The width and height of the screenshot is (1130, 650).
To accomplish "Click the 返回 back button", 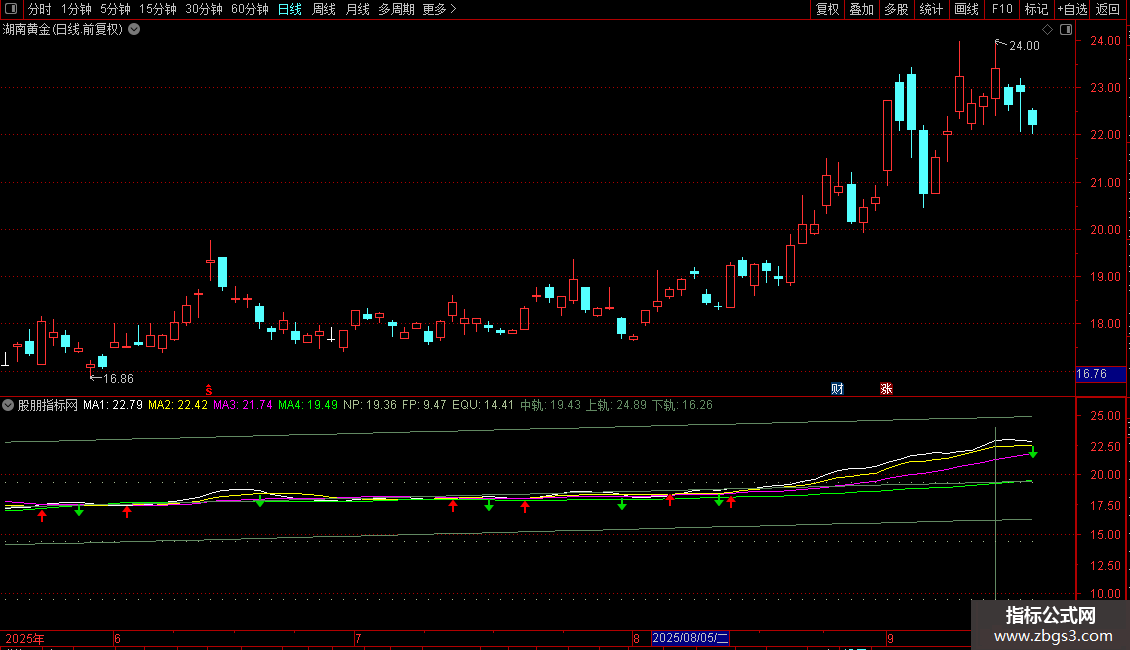I will (x=1108, y=9).
